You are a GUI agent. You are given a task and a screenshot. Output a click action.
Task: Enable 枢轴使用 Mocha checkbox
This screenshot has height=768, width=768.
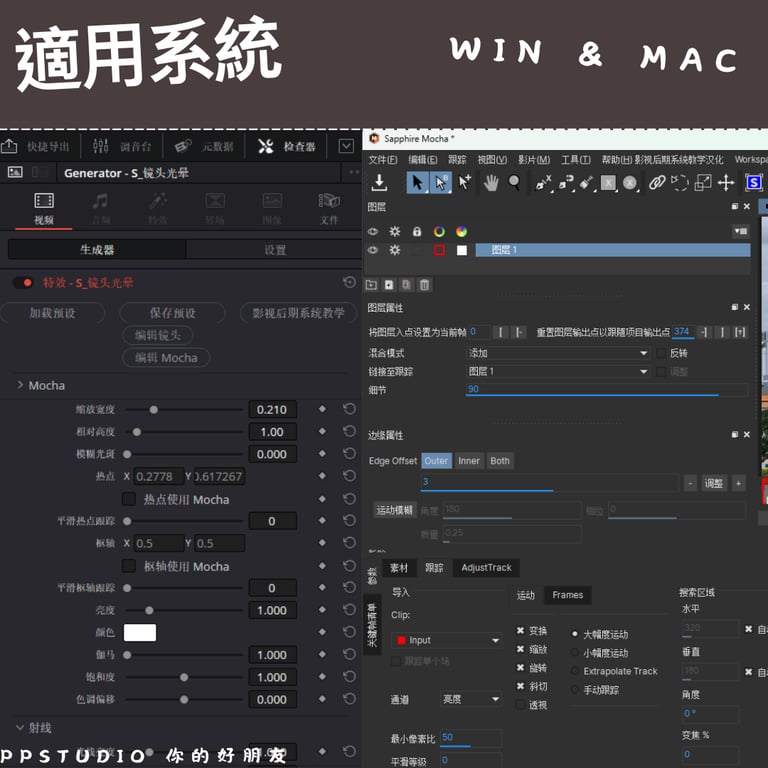pos(129,566)
